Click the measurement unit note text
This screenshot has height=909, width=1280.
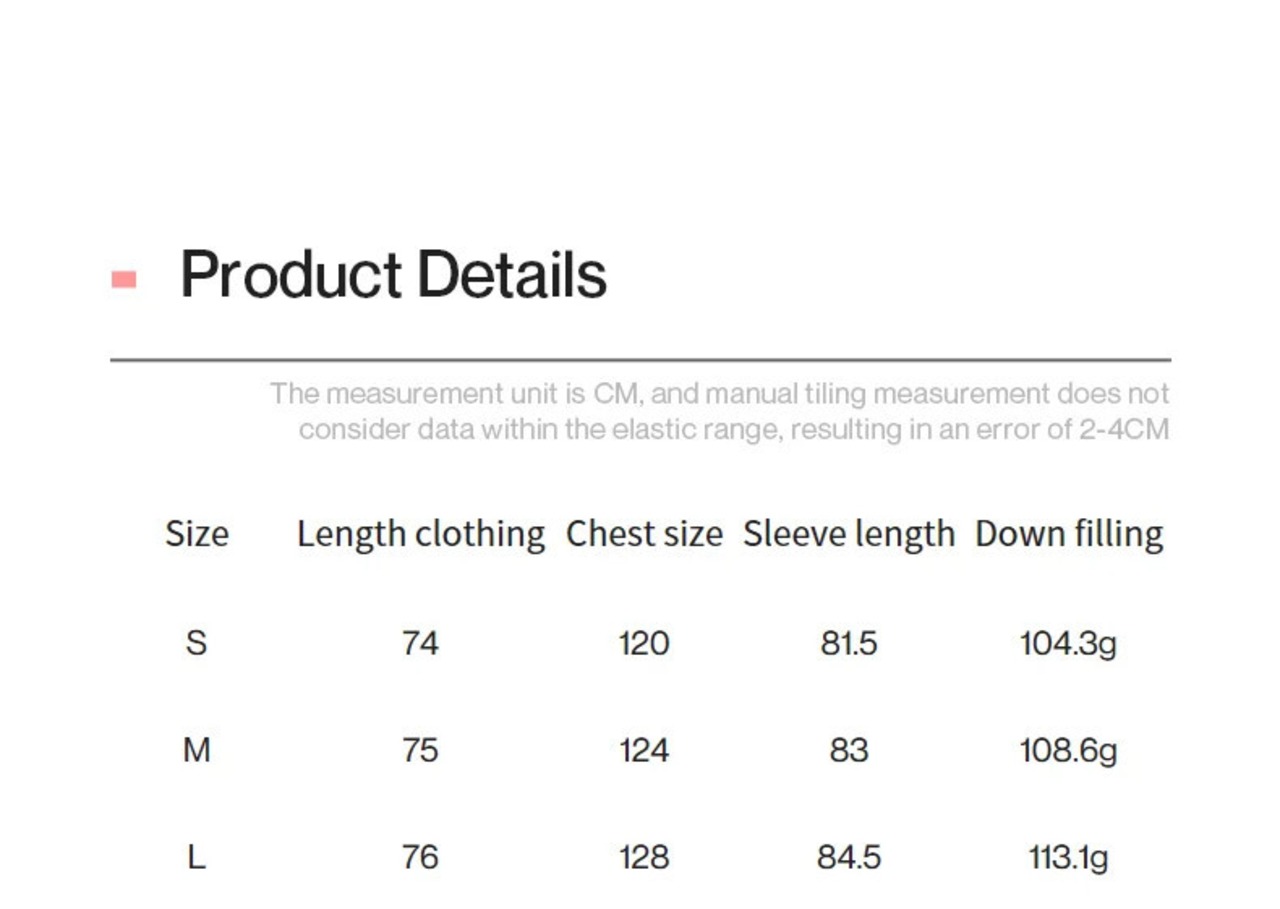(x=720, y=411)
